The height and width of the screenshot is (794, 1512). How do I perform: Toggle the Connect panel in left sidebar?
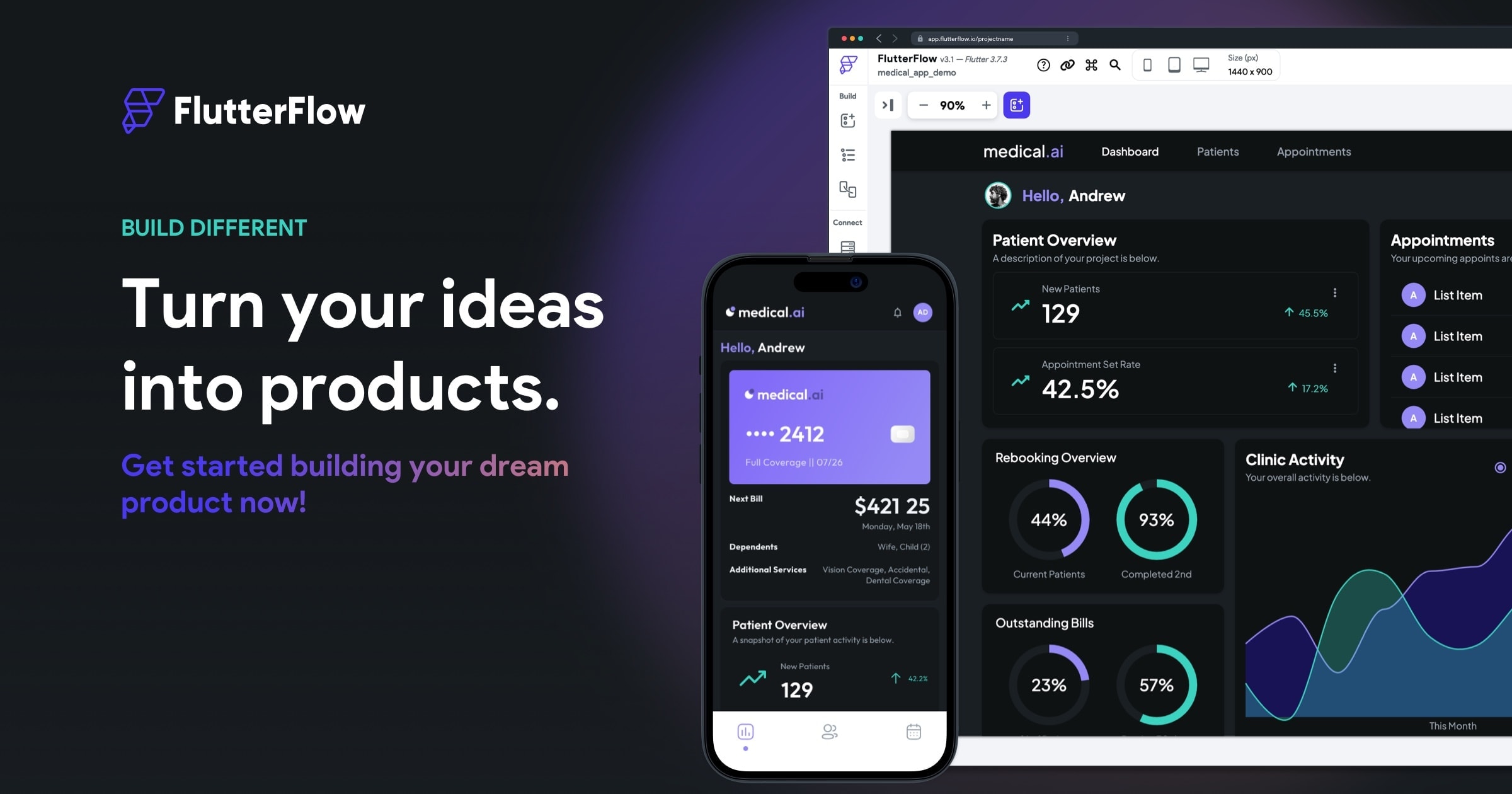(847, 222)
